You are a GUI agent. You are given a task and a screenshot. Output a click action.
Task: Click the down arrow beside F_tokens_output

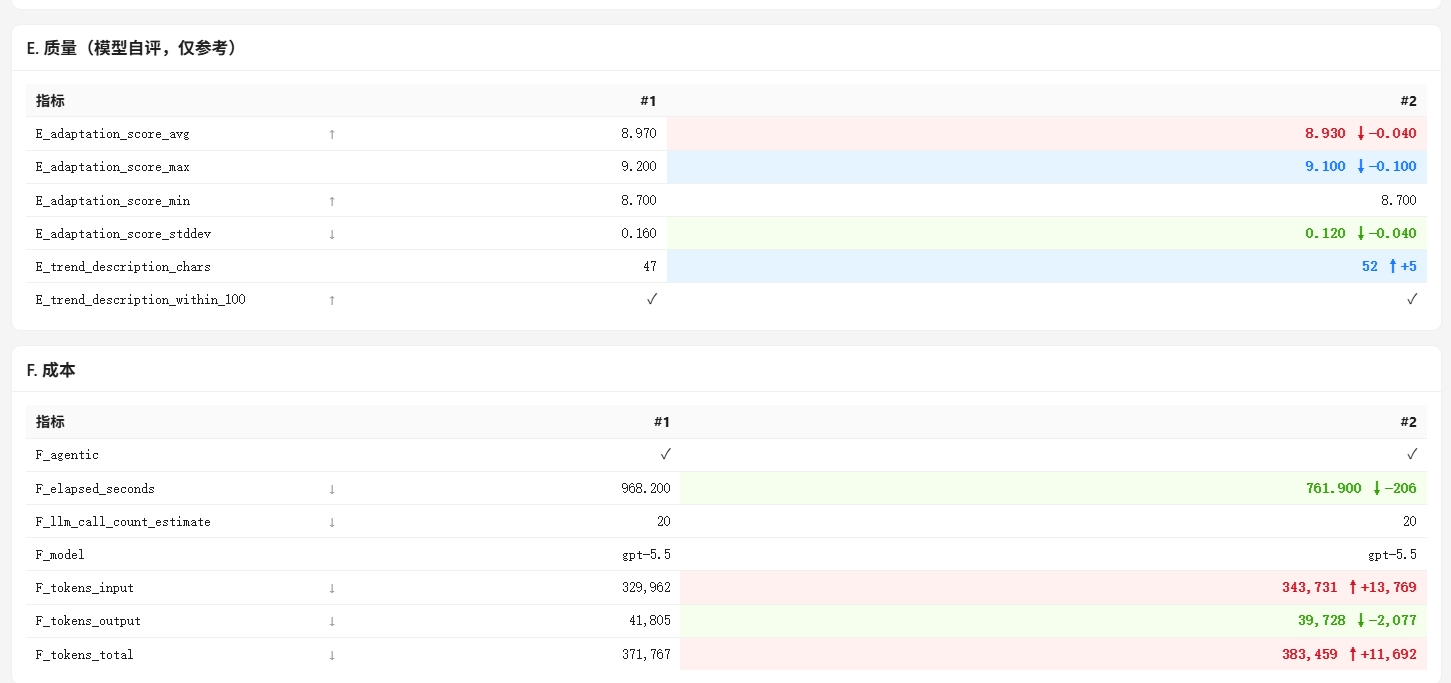332,621
